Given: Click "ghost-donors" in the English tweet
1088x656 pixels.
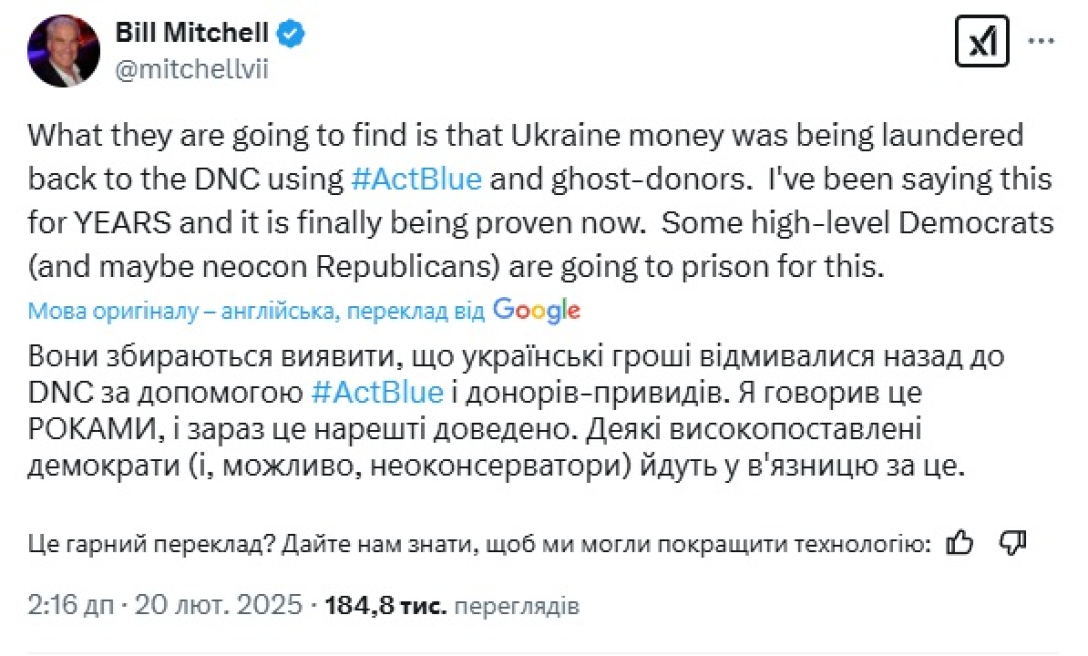Looking at the screenshot, I should pyautogui.click(x=571, y=179).
